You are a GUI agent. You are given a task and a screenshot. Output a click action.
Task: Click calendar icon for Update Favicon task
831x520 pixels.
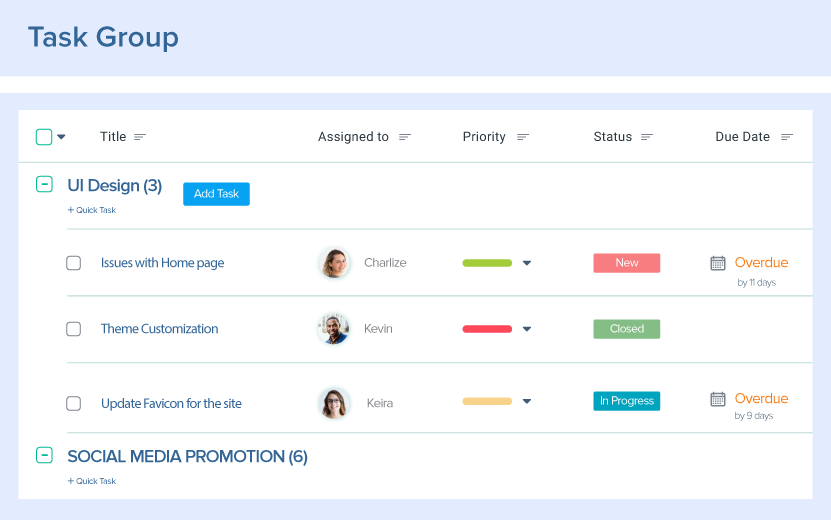click(x=718, y=399)
